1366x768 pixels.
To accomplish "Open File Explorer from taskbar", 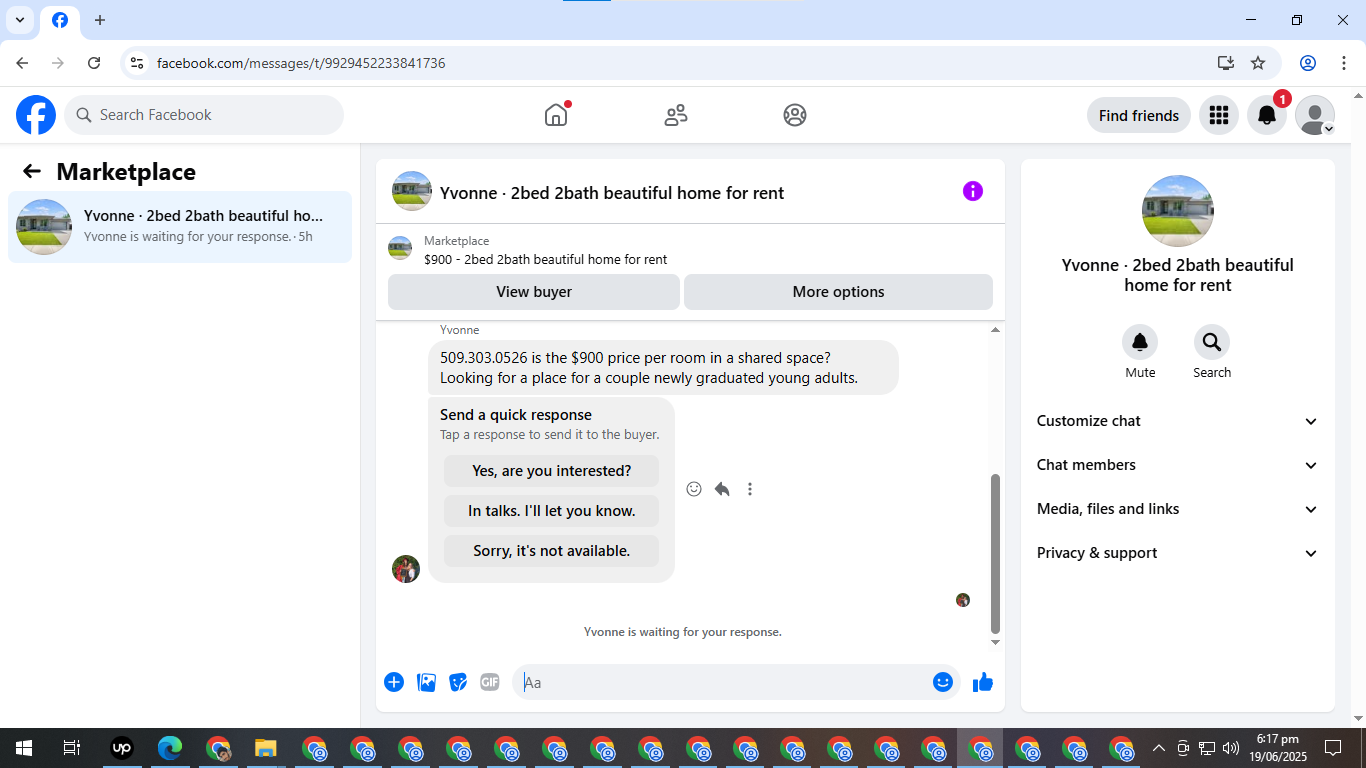I will pyautogui.click(x=265, y=748).
